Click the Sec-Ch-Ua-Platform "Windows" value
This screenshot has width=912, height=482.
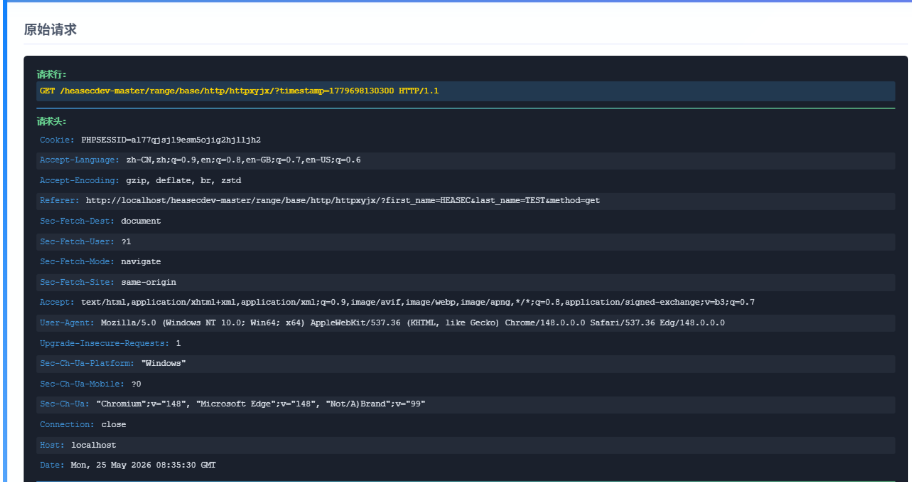tap(163, 363)
